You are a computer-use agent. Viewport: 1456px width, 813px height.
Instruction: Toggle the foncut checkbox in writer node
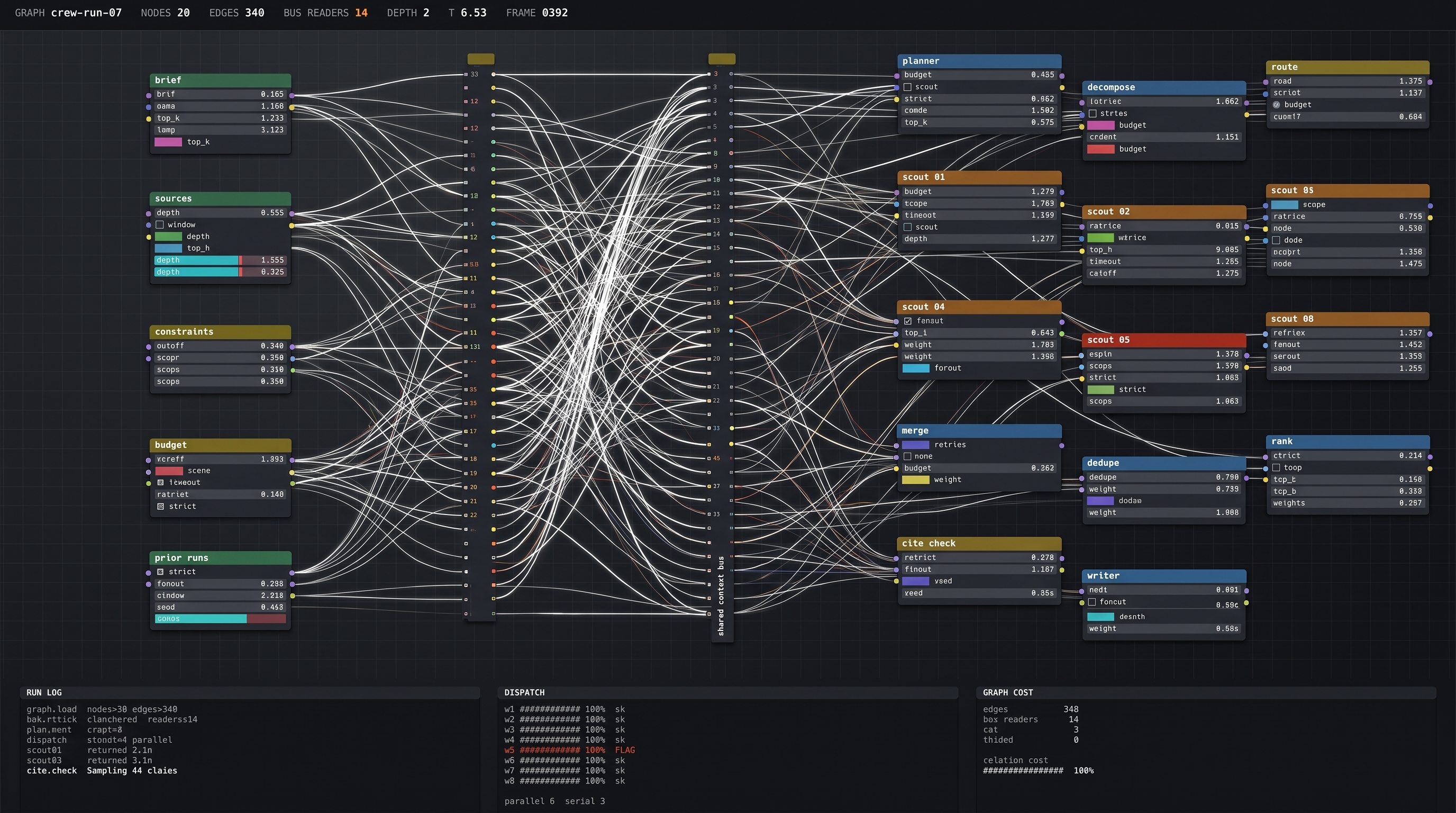1092,602
